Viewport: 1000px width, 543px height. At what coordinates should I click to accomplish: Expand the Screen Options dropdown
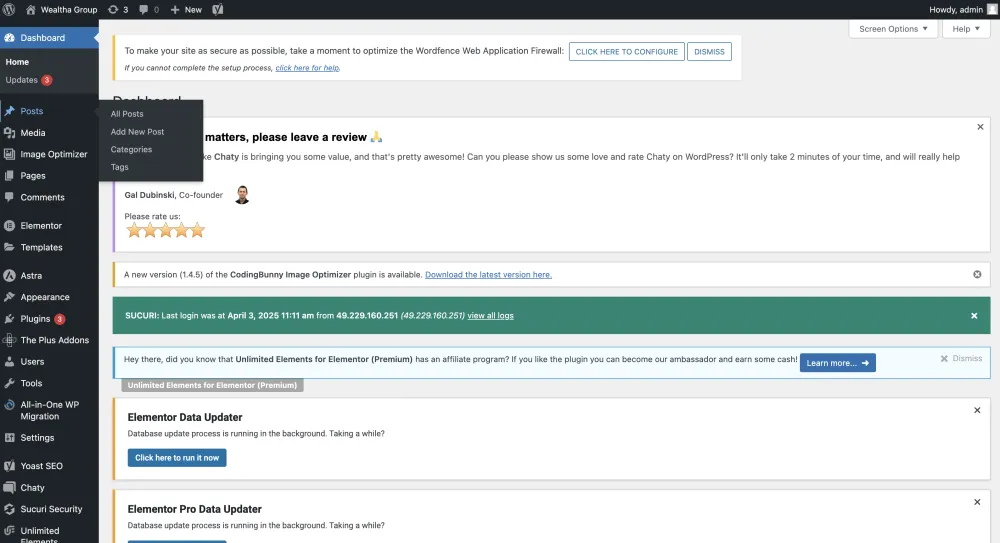[893, 29]
